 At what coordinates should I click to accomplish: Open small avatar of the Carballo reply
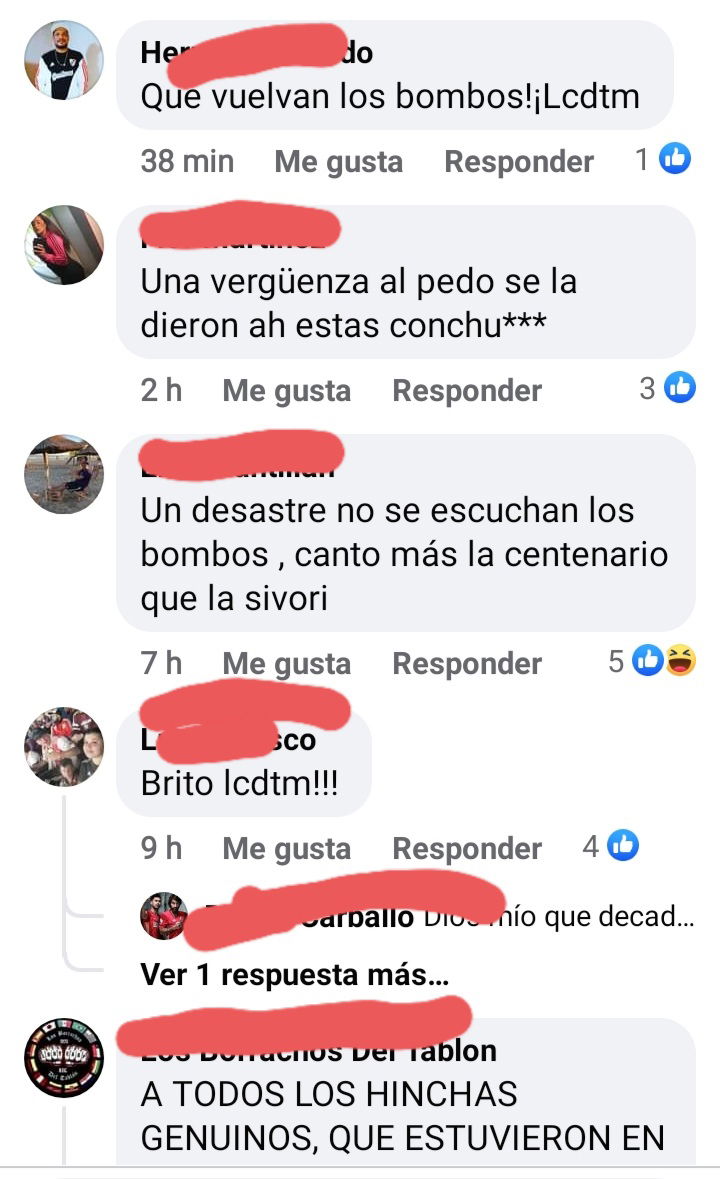point(164,916)
